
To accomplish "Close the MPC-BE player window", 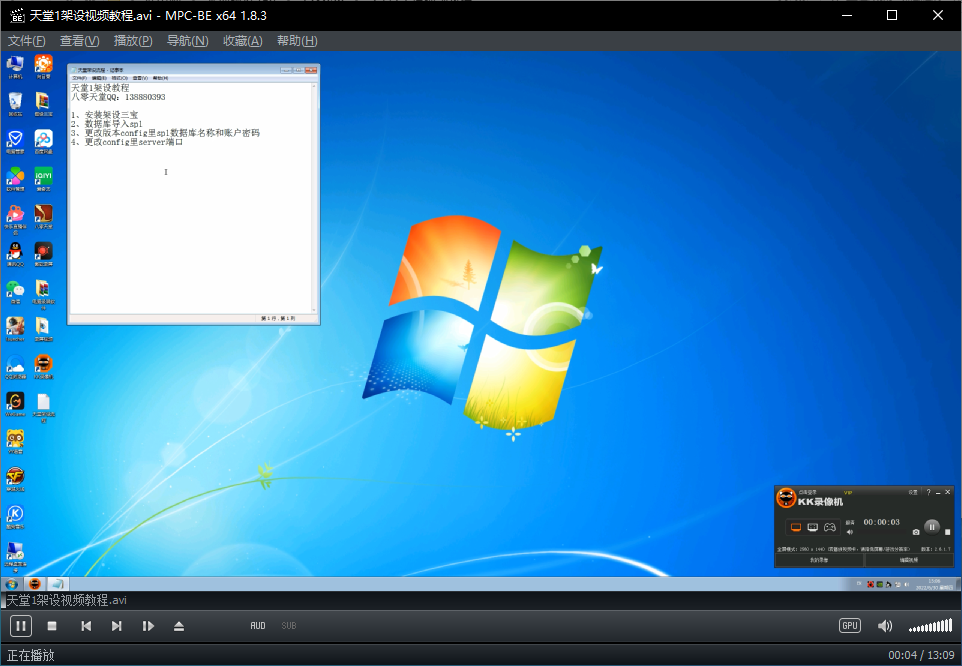I will 937,15.
